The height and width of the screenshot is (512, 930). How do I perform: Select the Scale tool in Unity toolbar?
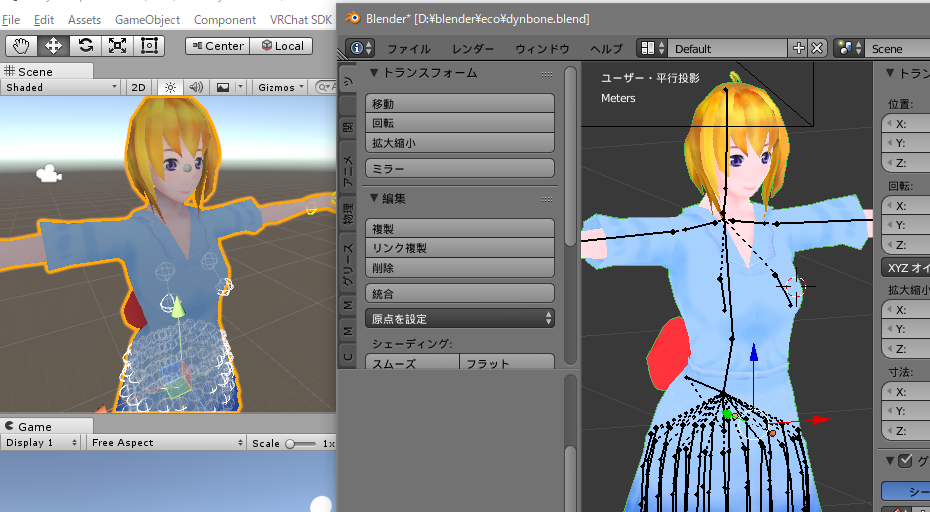pyautogui.click(x=117, y=46)
